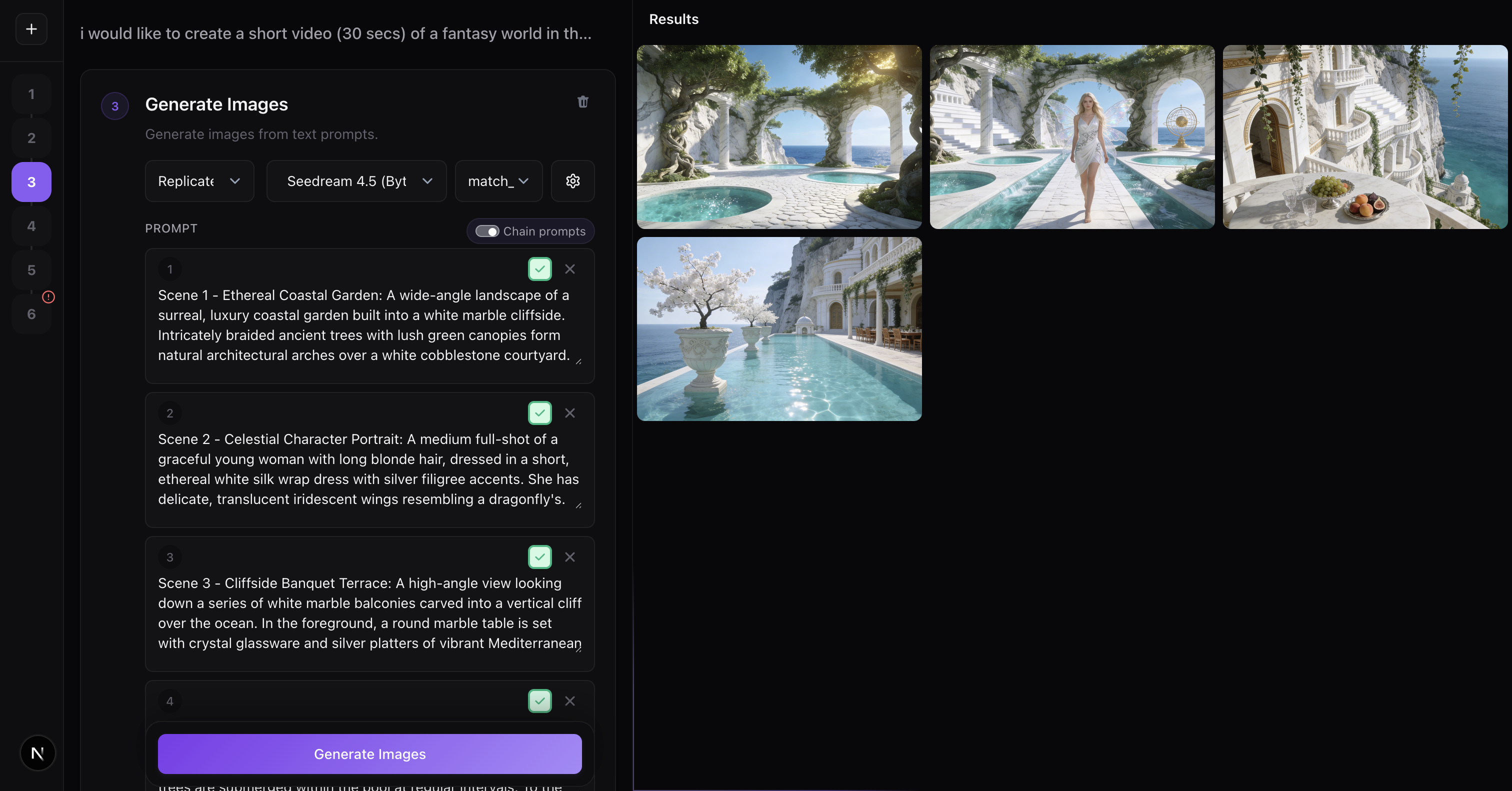1512x791 pixels.
Task: Open the Replicate provider dropdown
Action: pos(199,180)
